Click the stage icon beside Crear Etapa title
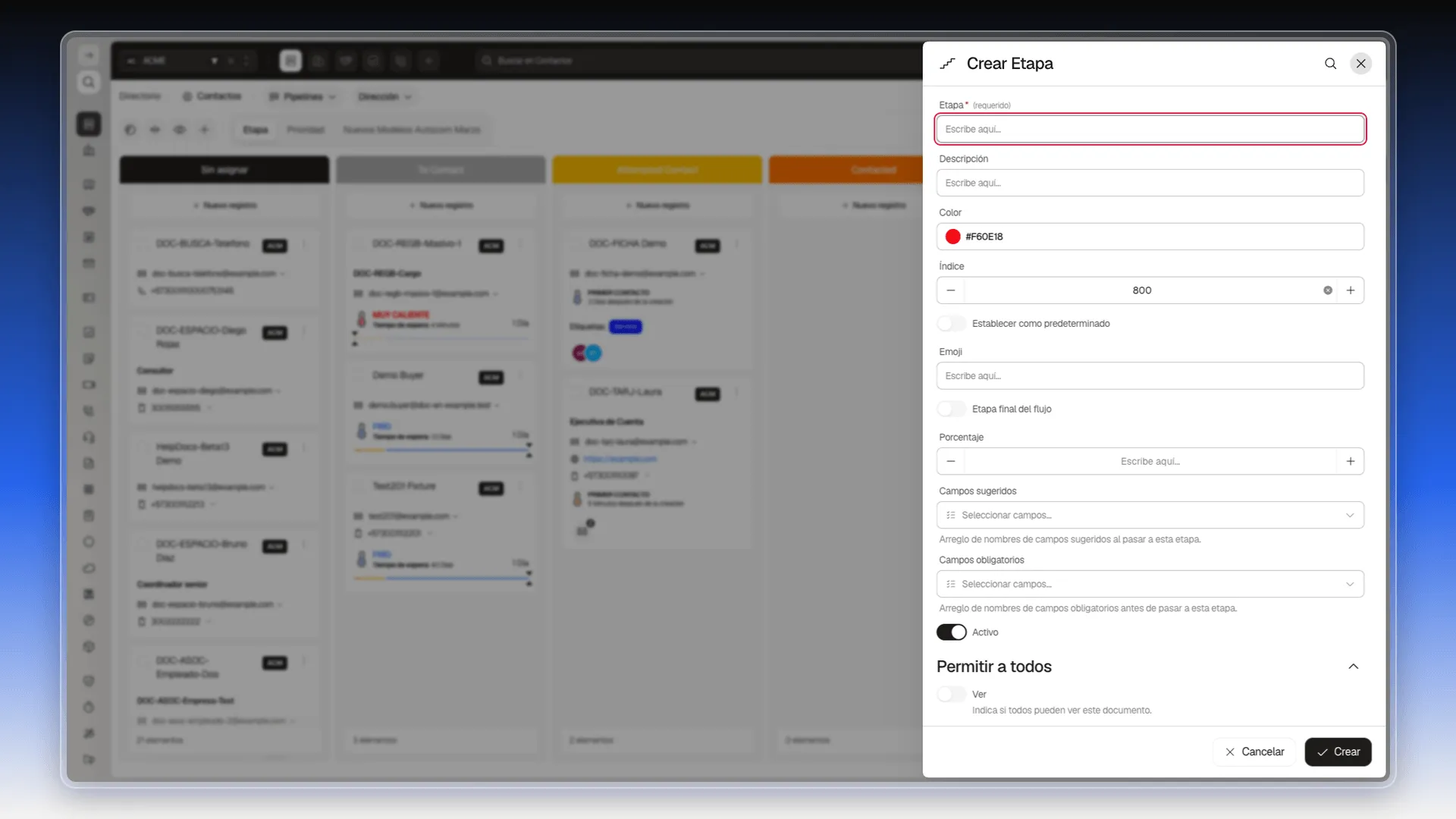Image resolution: width=1456 pixels, height=819 pixels. [947, 64]
